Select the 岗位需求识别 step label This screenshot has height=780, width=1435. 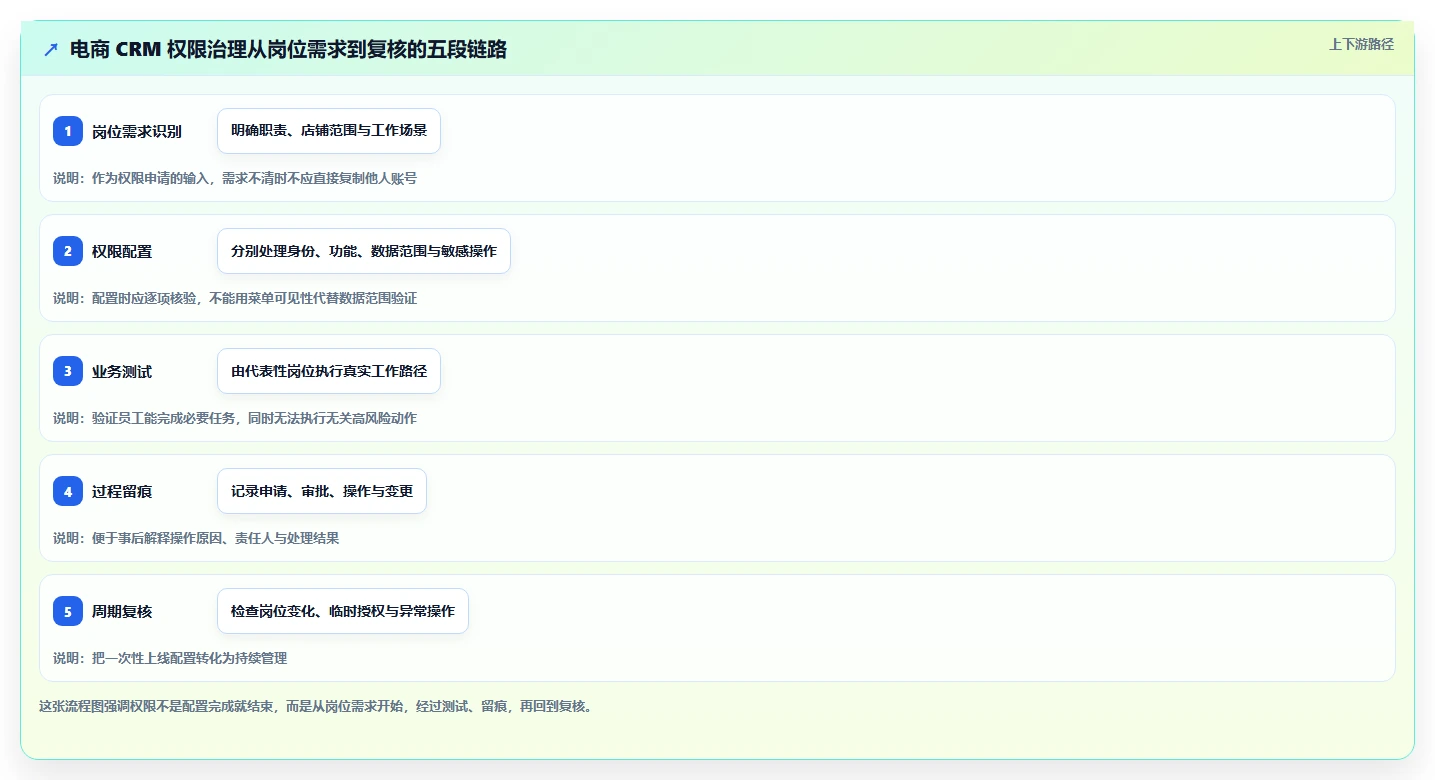click(x=137, y=131)
